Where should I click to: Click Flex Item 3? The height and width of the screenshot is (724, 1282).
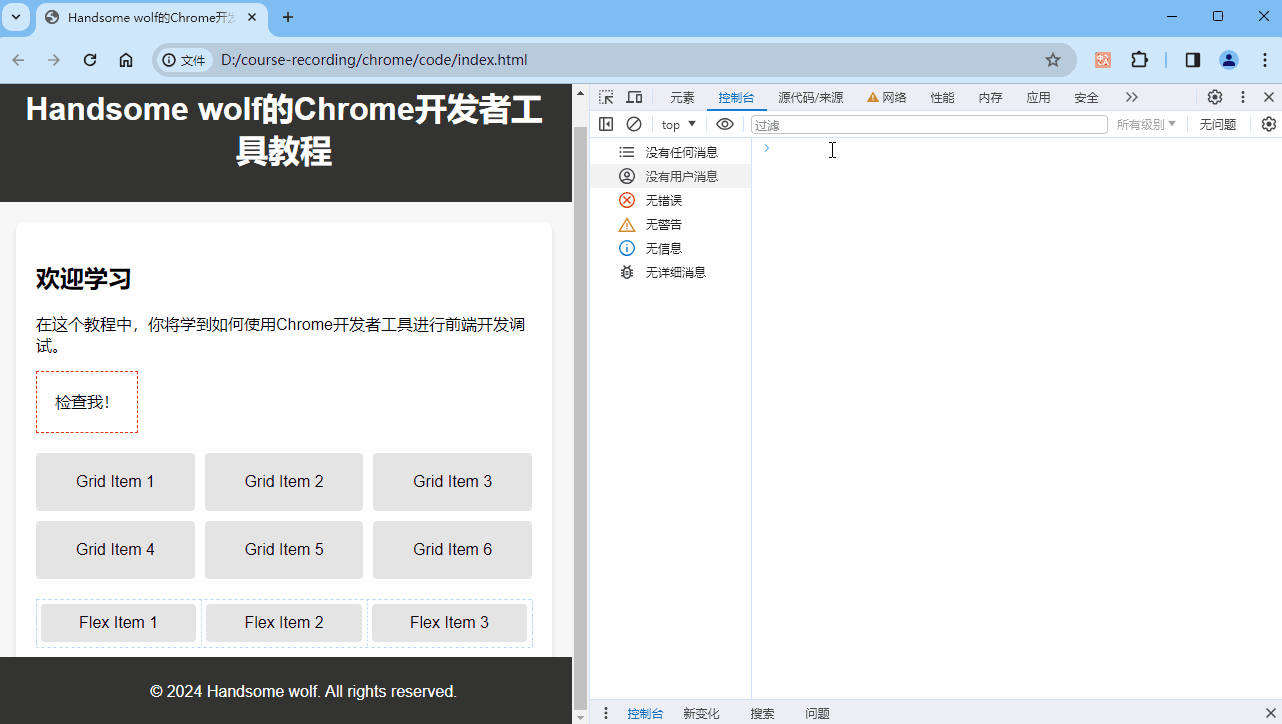tap(449, 623)
